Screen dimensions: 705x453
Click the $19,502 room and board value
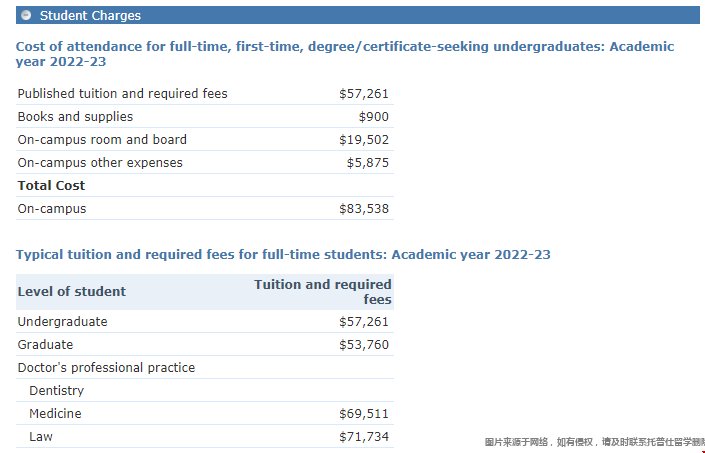coord(364,140)
